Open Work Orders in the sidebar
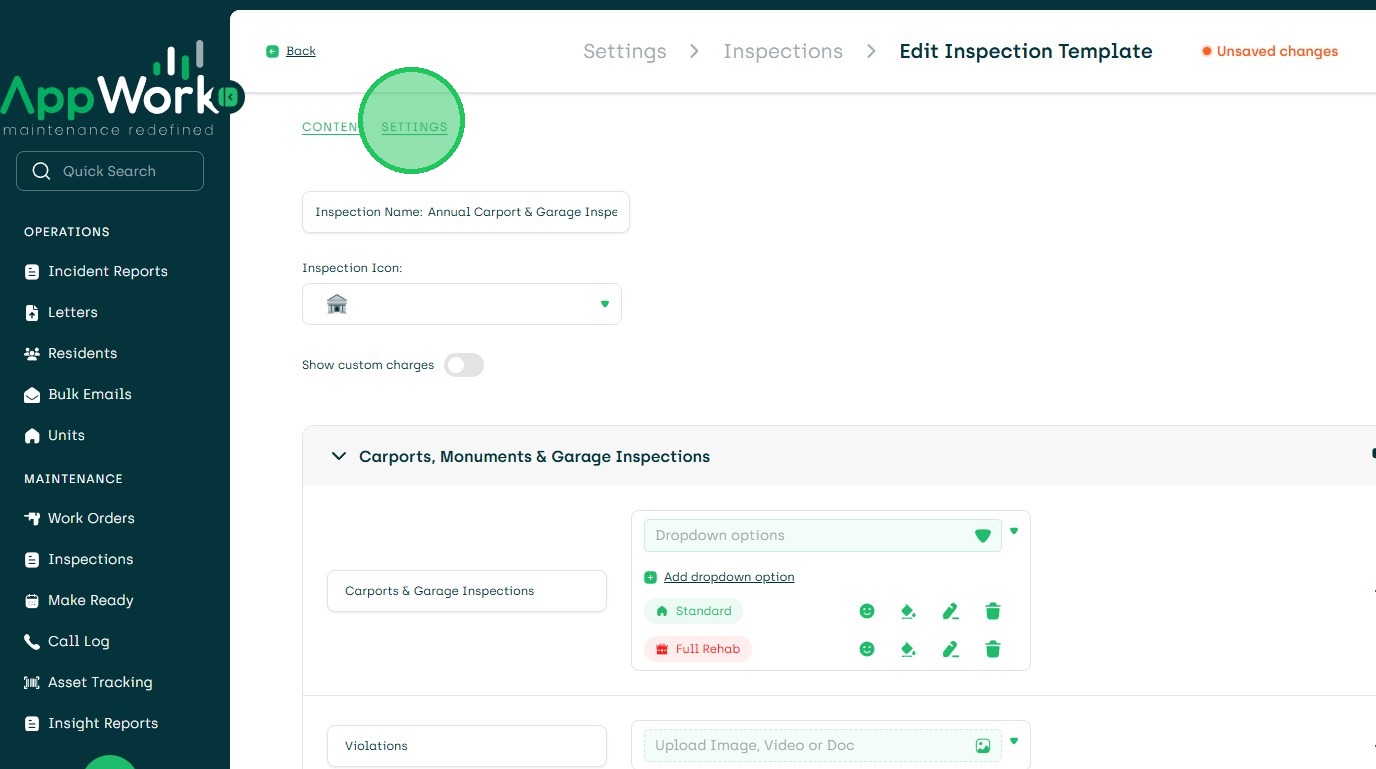 [91, 518]
